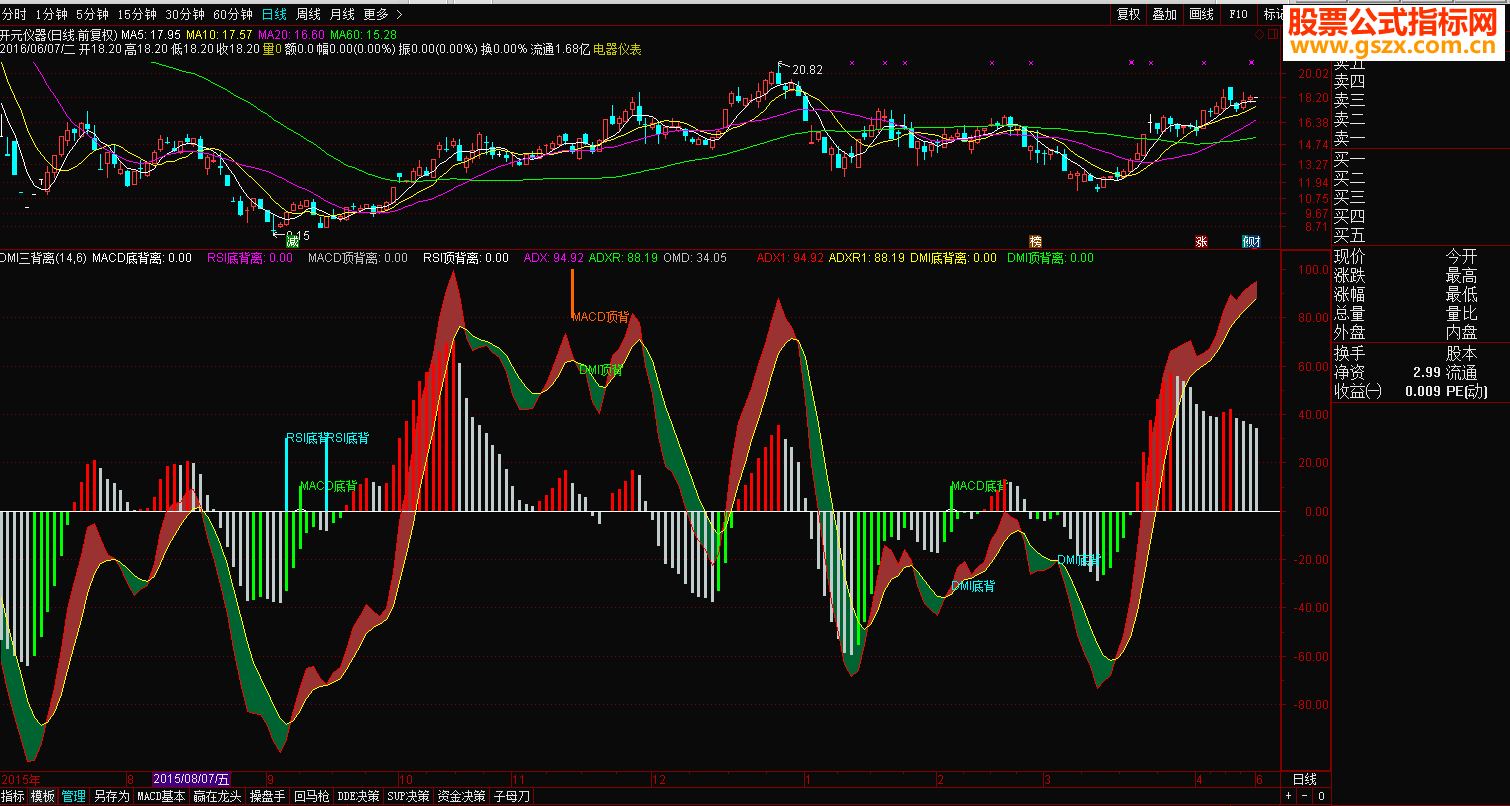Switch to the 日线 daily tab
The image size is (1510, 806).
tap(274, 14)
